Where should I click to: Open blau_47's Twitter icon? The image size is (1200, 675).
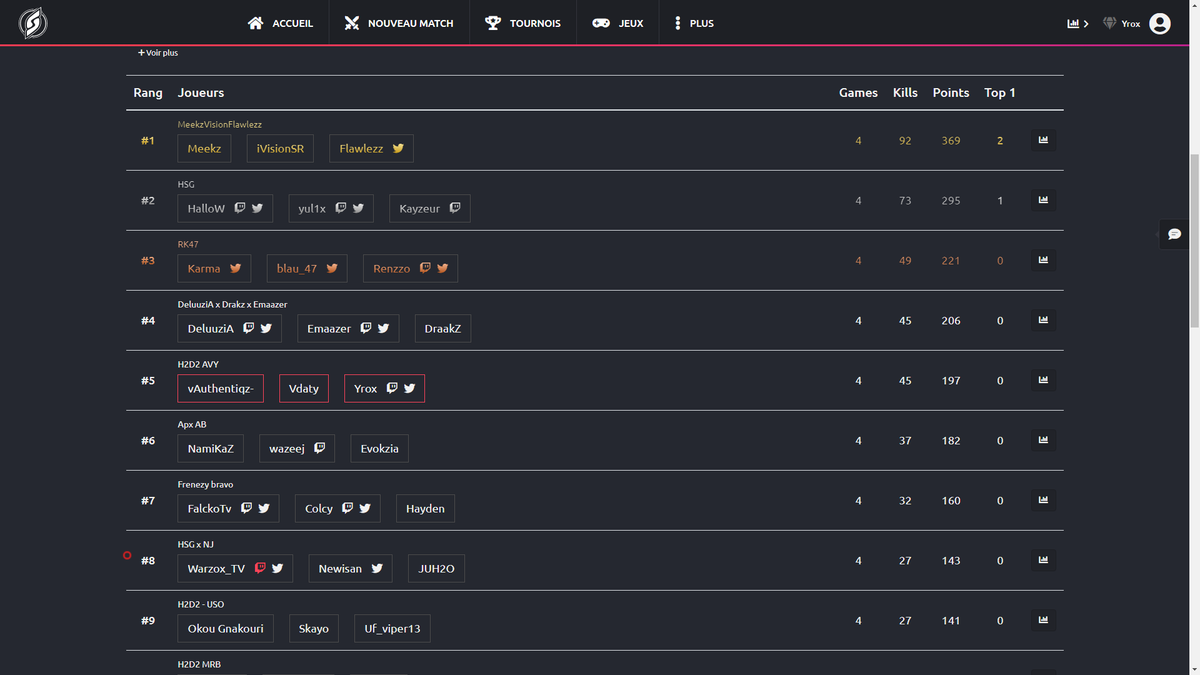click(331, 268)
